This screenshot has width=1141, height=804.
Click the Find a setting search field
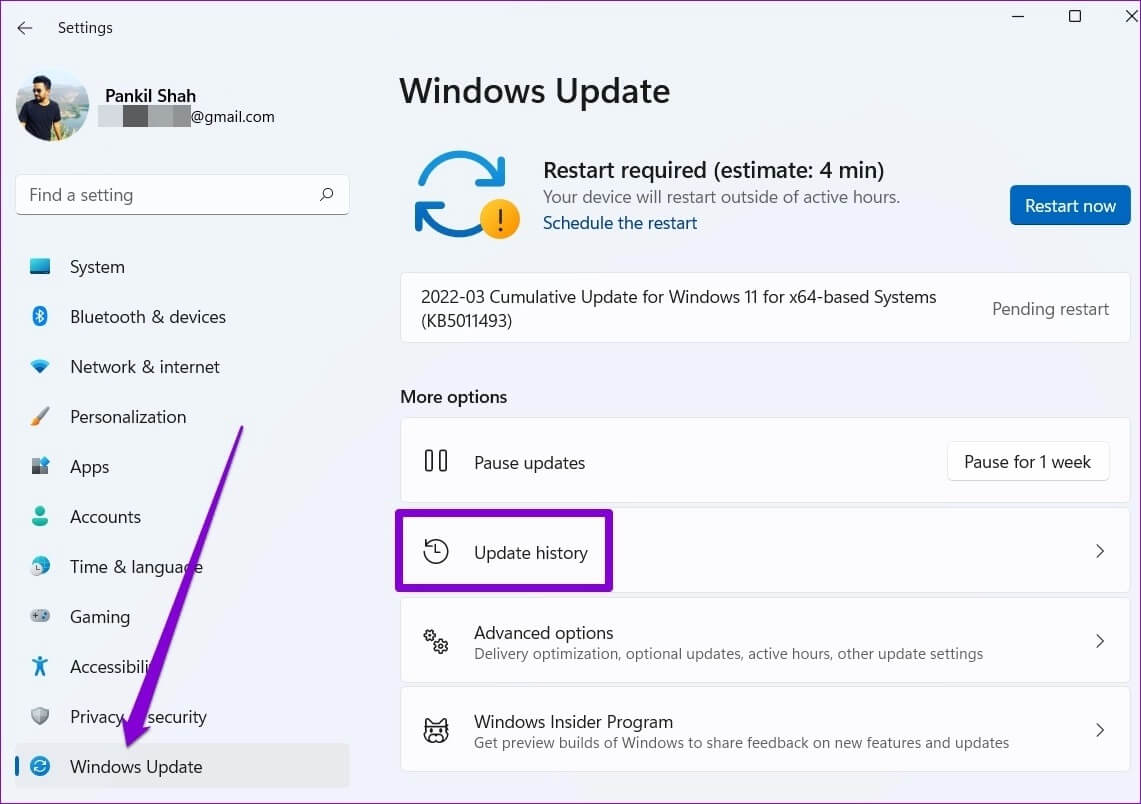click(182, 194)
